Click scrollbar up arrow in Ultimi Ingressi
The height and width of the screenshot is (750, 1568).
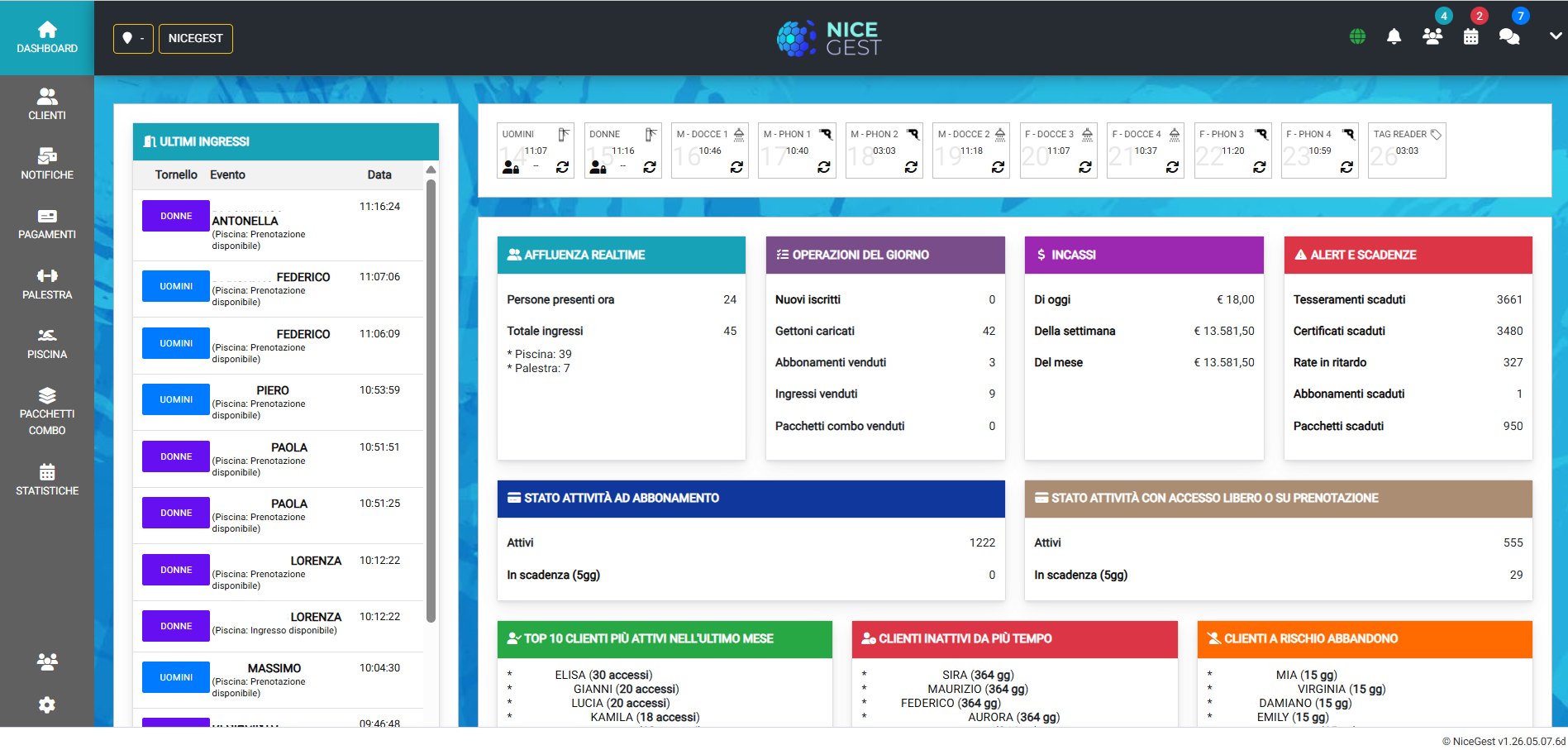tap(431, 170)
